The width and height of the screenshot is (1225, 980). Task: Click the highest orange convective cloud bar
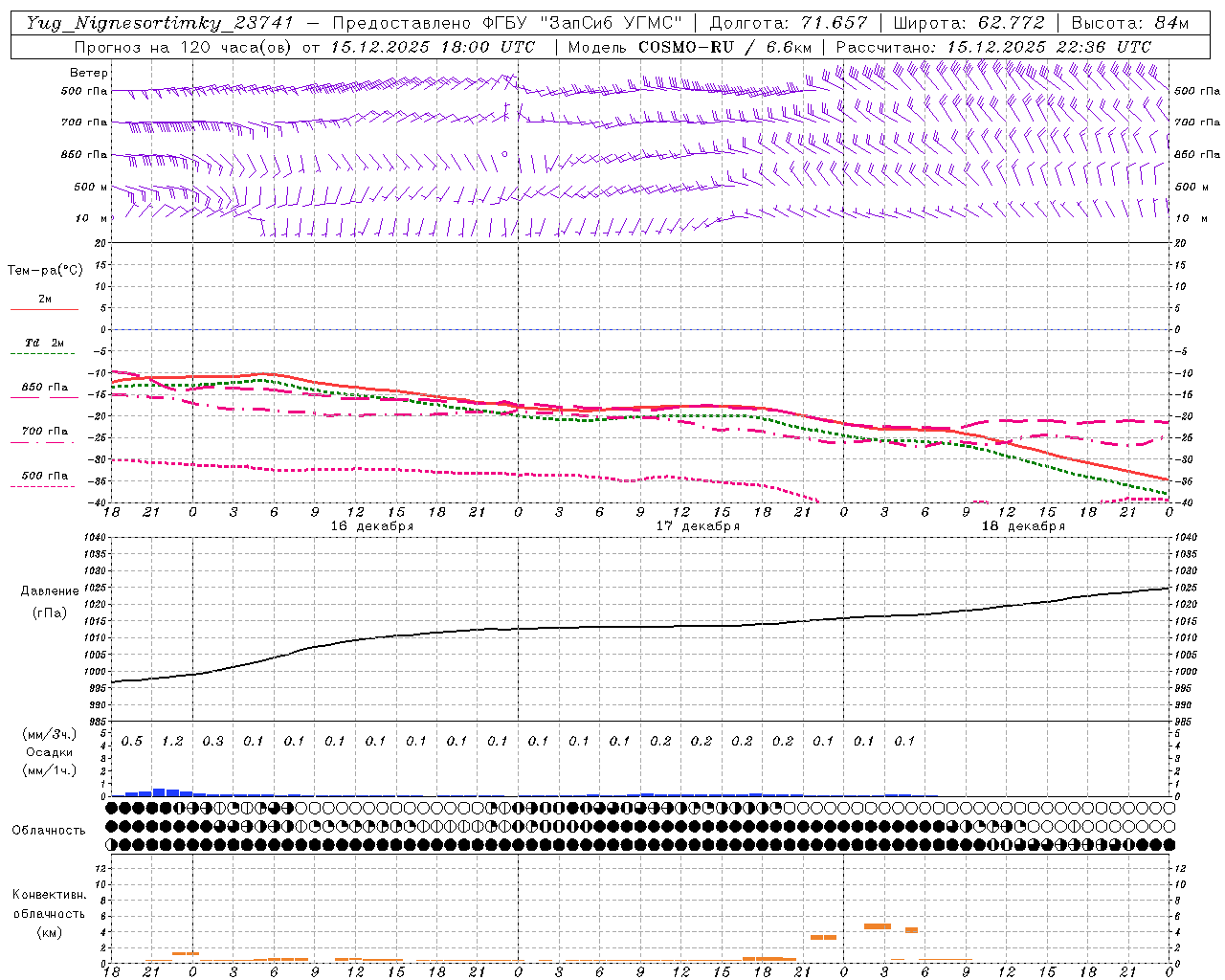point(878,926)
